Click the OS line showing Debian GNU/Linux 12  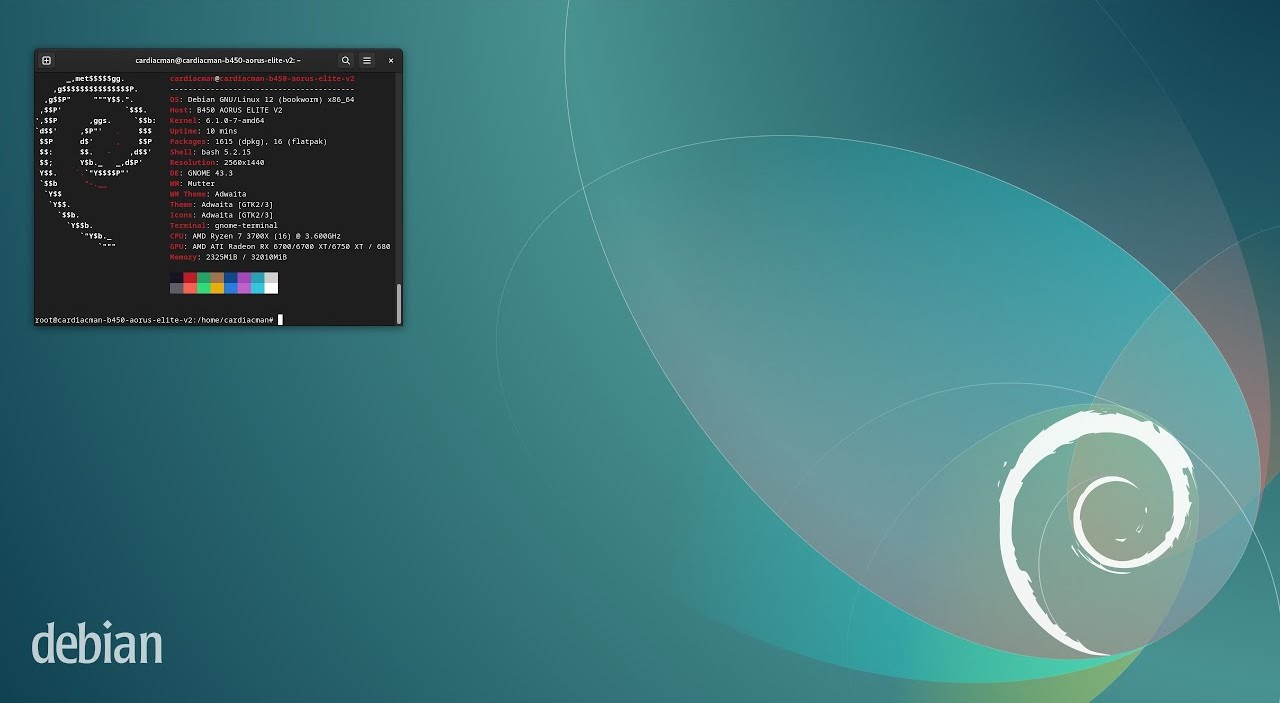point(262,99)
